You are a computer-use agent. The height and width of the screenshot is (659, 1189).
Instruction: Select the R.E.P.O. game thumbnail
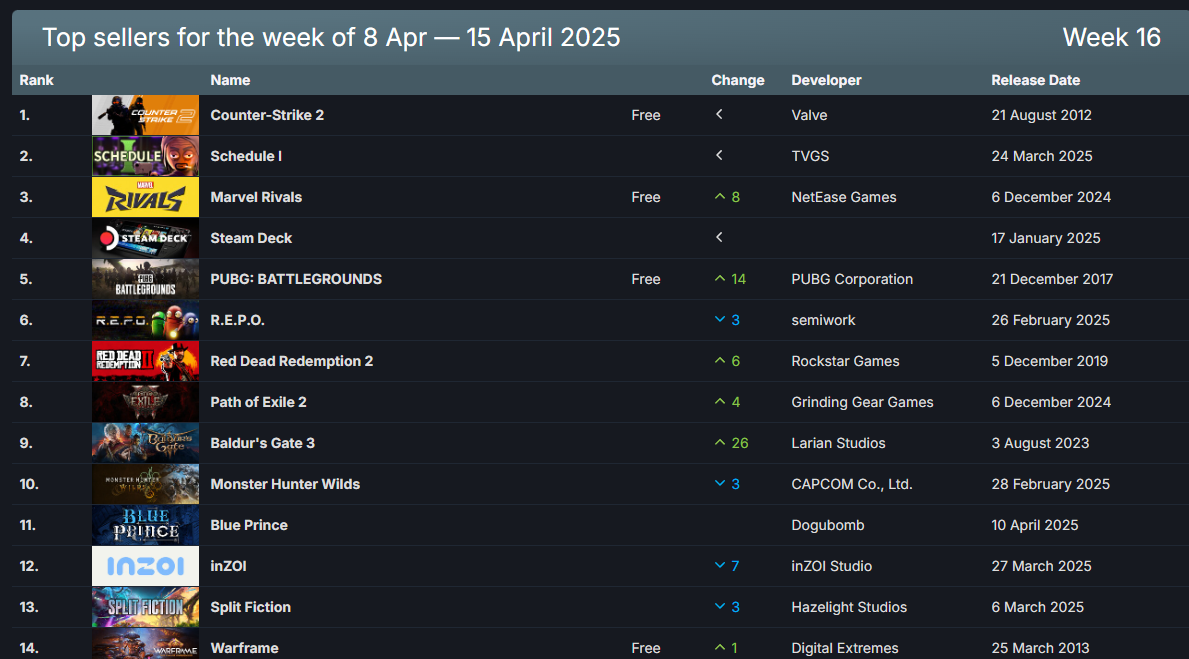click(x=145, y=320)
